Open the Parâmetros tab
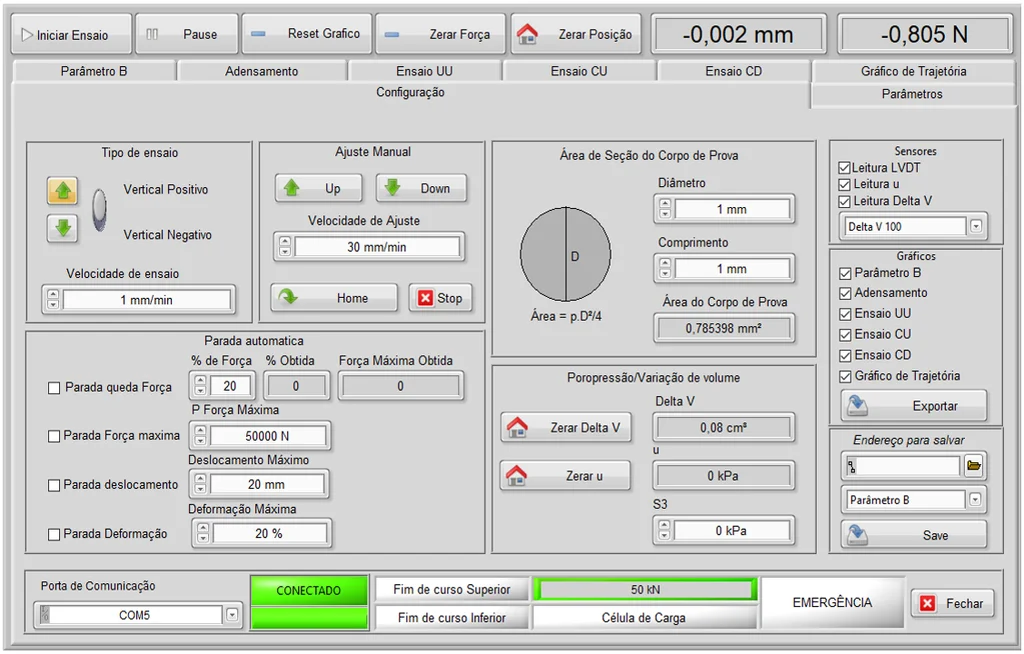This screenshot has width=1024, height=654. [x=912, y=94]
